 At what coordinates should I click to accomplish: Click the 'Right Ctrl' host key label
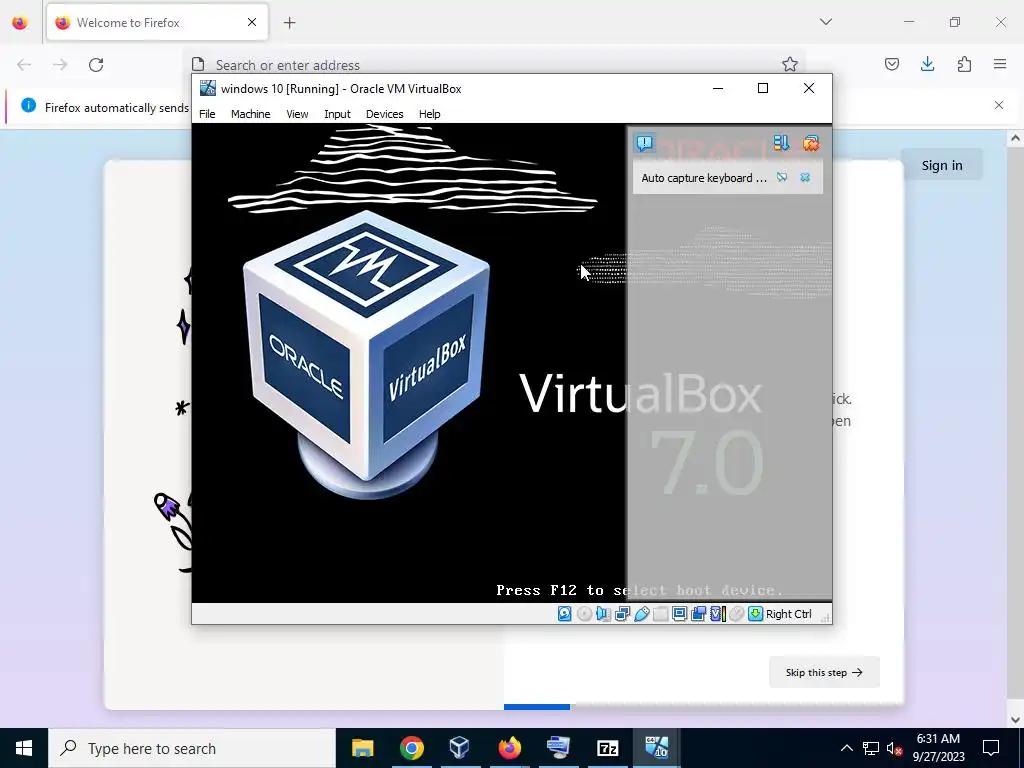(x=788, y=614)
